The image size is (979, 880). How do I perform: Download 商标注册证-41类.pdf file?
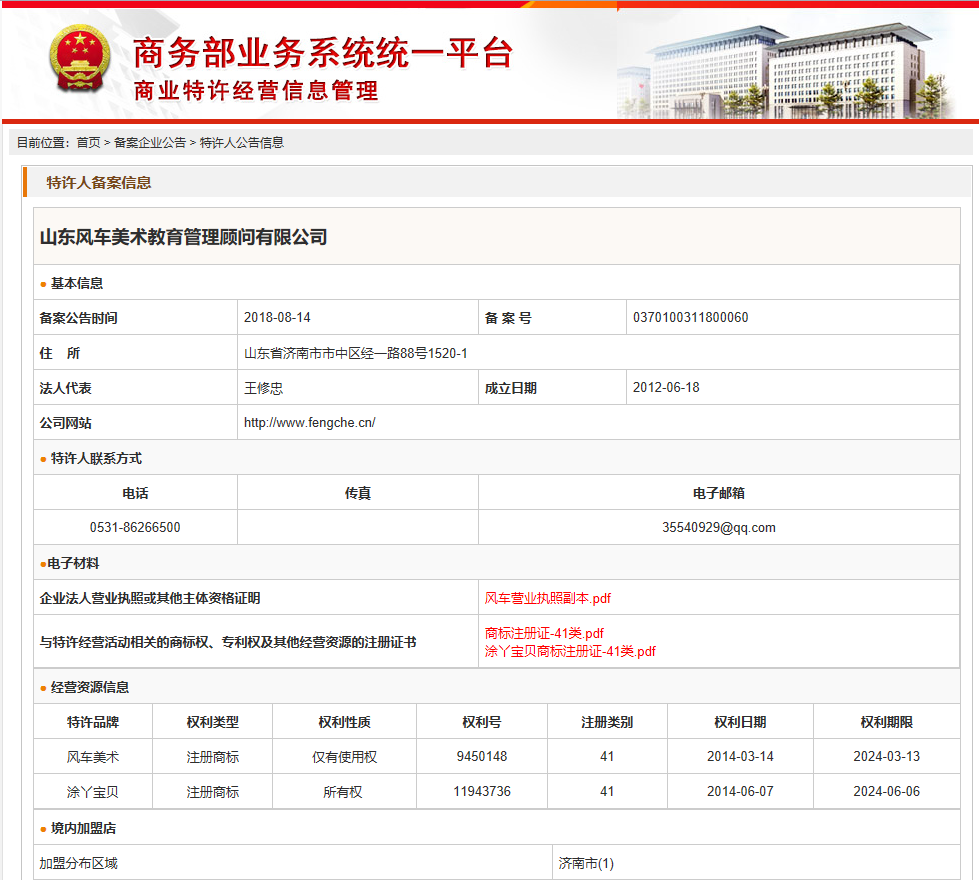click(544, 633)
